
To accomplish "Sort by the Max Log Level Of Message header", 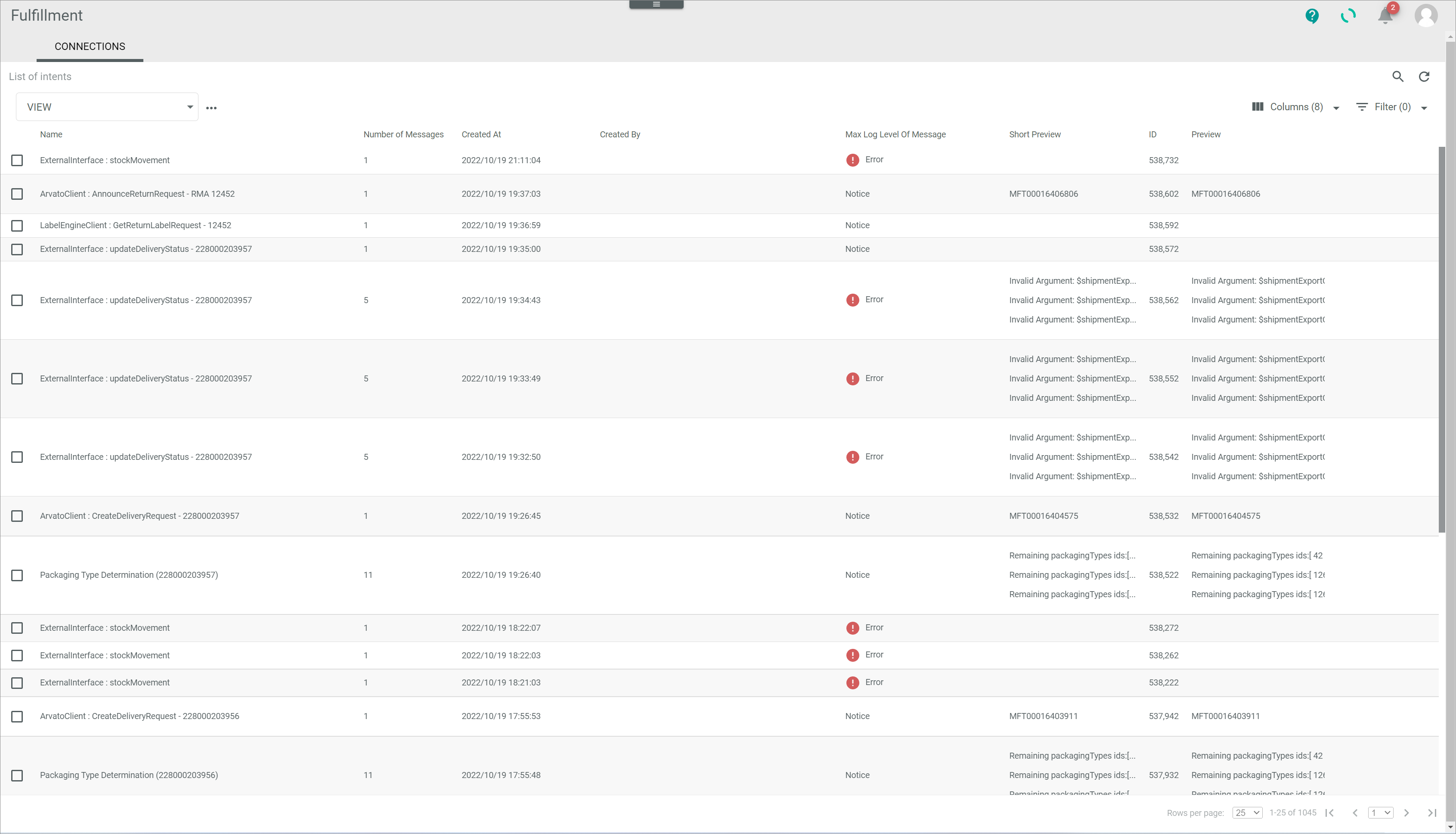I will click(895, 135).
